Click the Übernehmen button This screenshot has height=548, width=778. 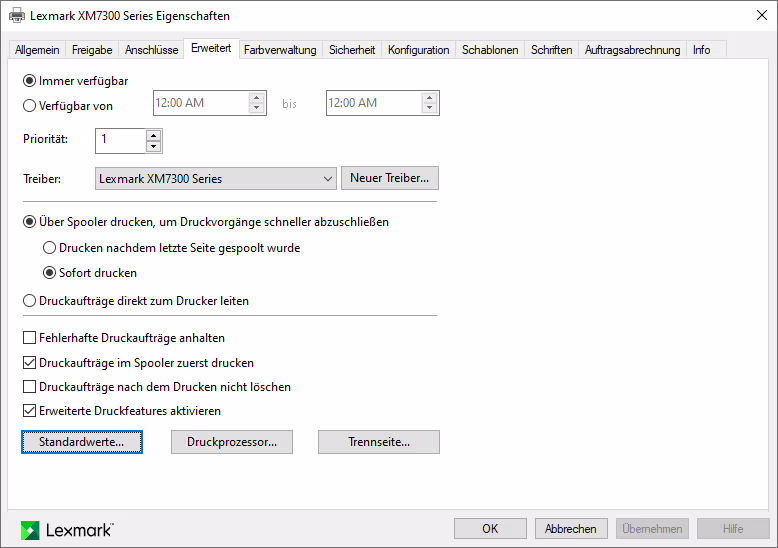pyautogui.click(x=652, y=529)
